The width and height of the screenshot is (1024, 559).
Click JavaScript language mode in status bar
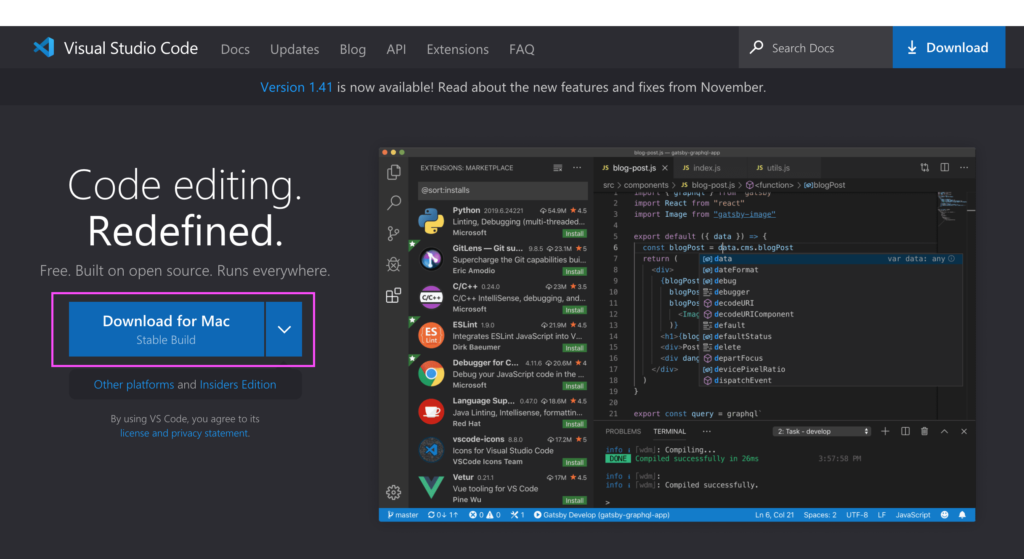pos(912,515)
